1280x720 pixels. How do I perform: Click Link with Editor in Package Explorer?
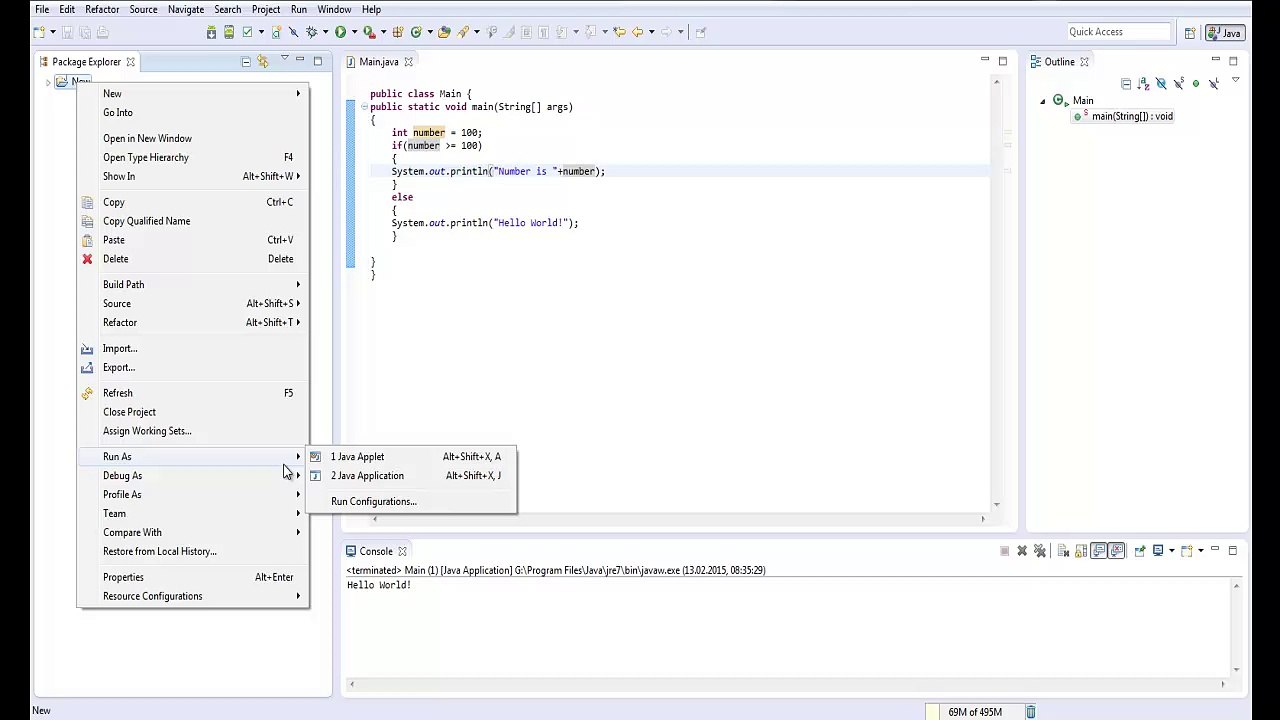pos(263,62)
